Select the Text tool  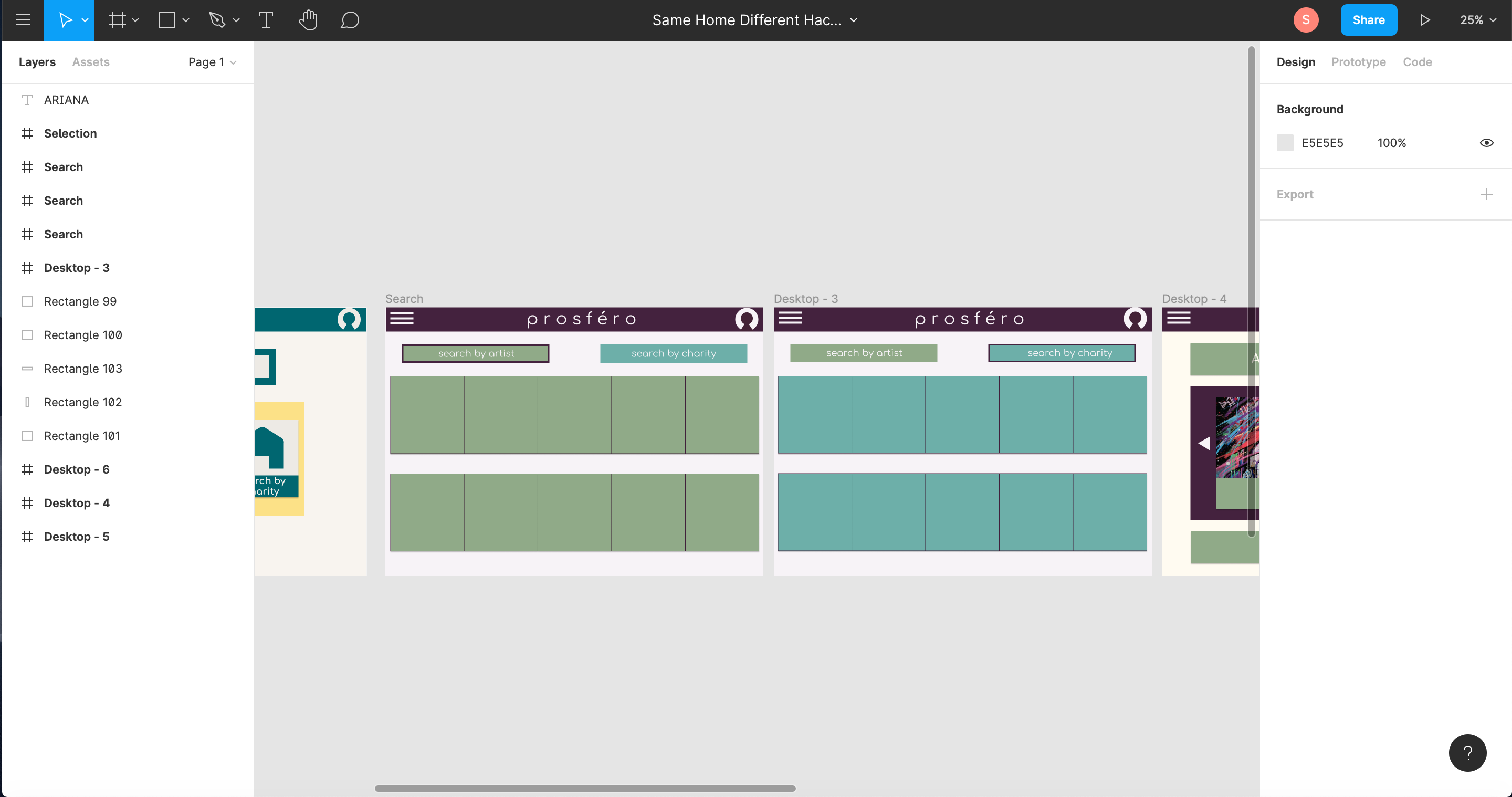click(266, 20)
